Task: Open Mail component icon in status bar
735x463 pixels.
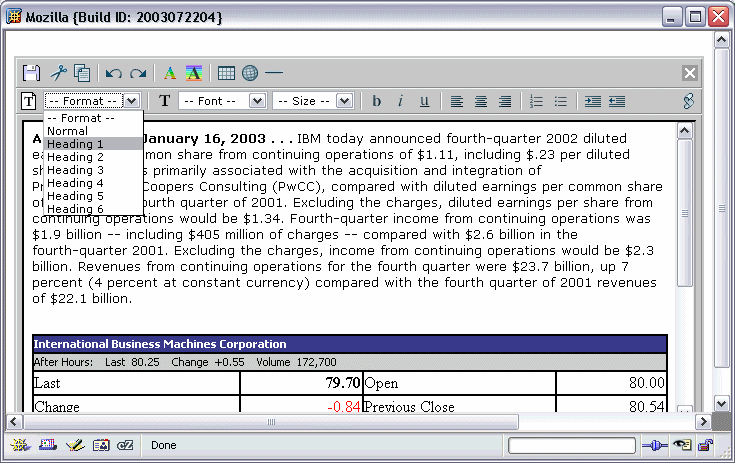Action: tap(48, 445)
